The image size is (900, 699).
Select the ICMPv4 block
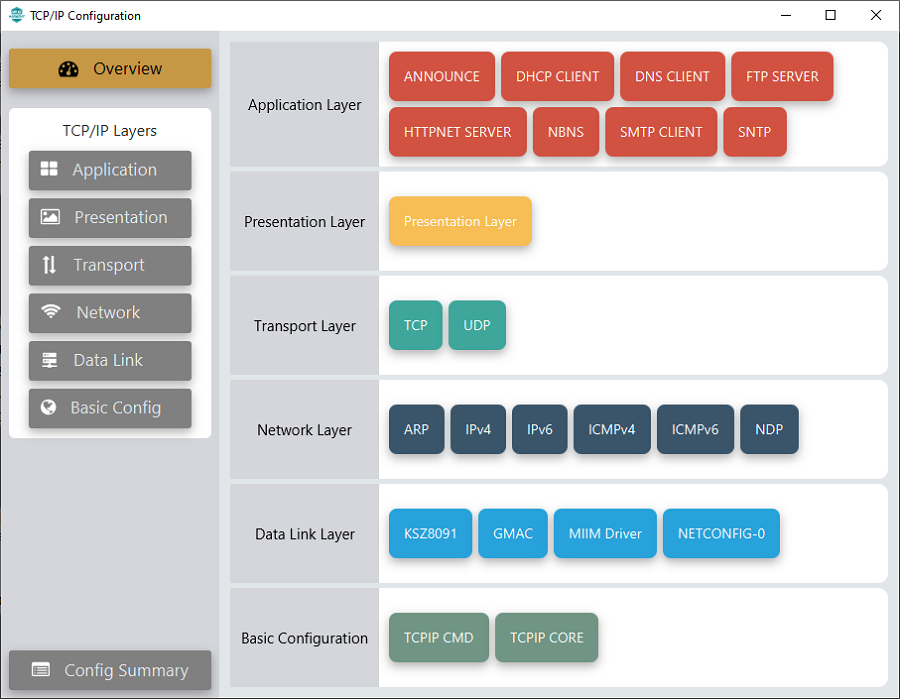(x=611, y=429)
